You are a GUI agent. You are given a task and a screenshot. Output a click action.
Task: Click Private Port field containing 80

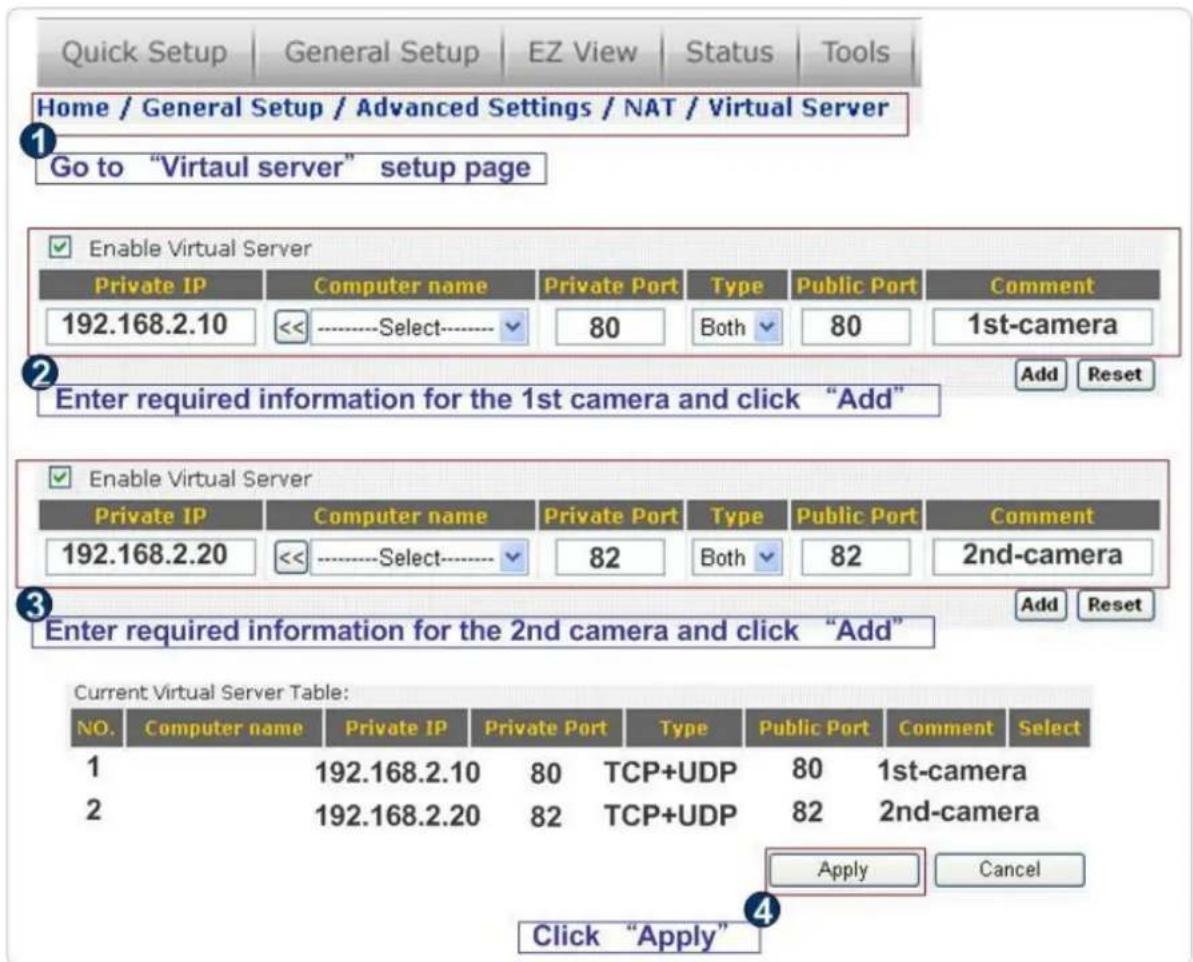[x=609, y=327]
